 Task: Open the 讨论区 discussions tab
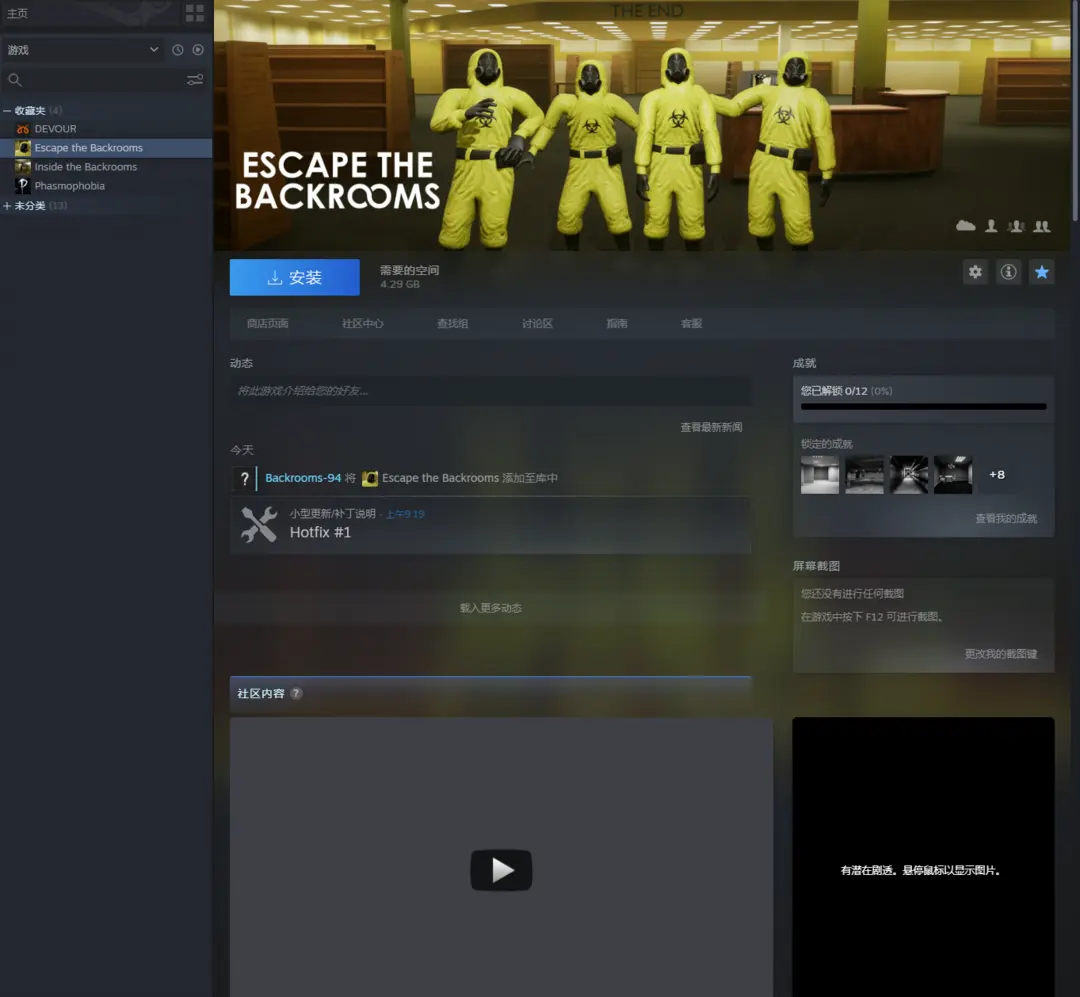[537, 323]
